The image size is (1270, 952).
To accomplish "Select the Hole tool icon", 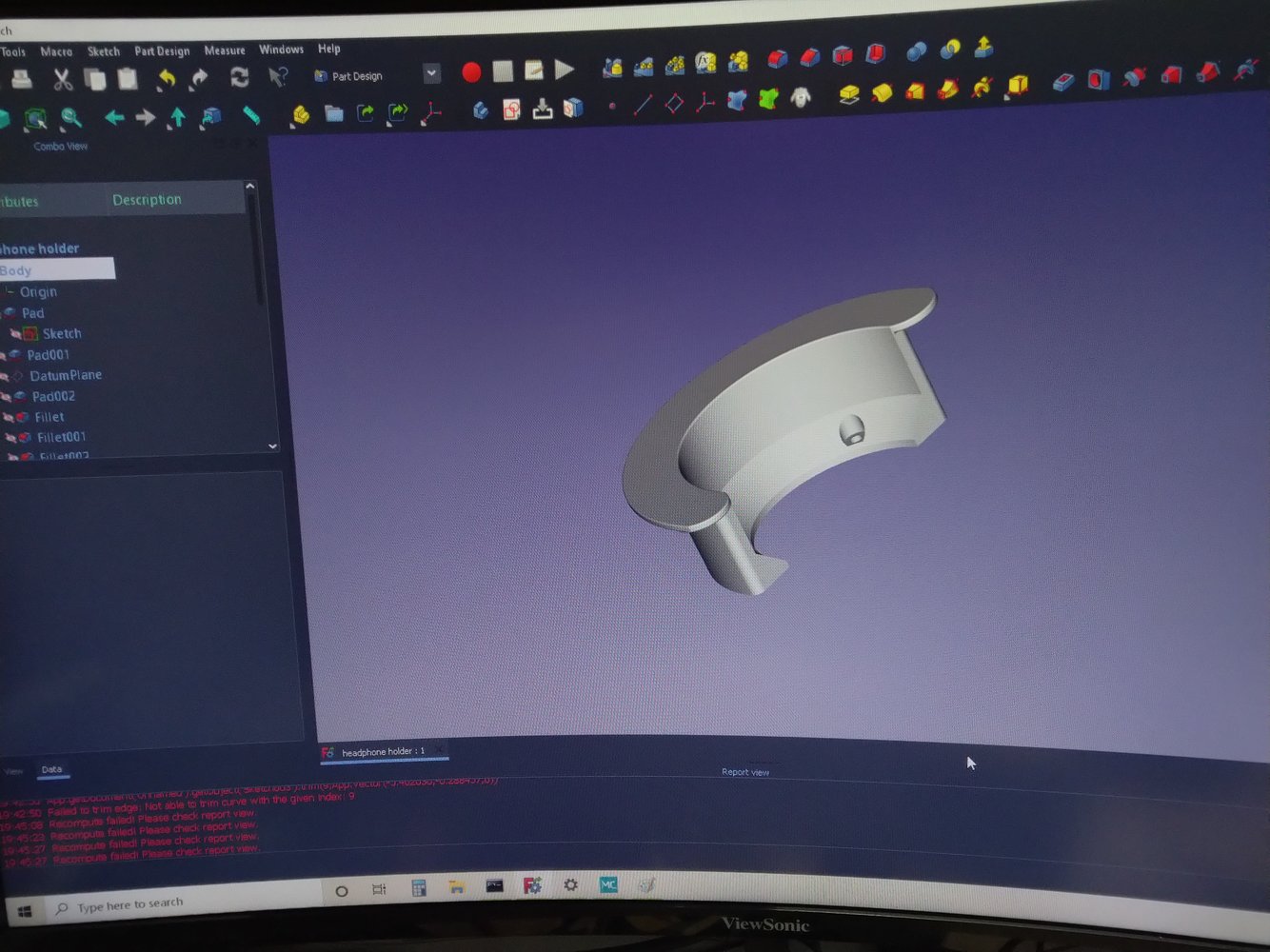I will [x=1098, y=79].
